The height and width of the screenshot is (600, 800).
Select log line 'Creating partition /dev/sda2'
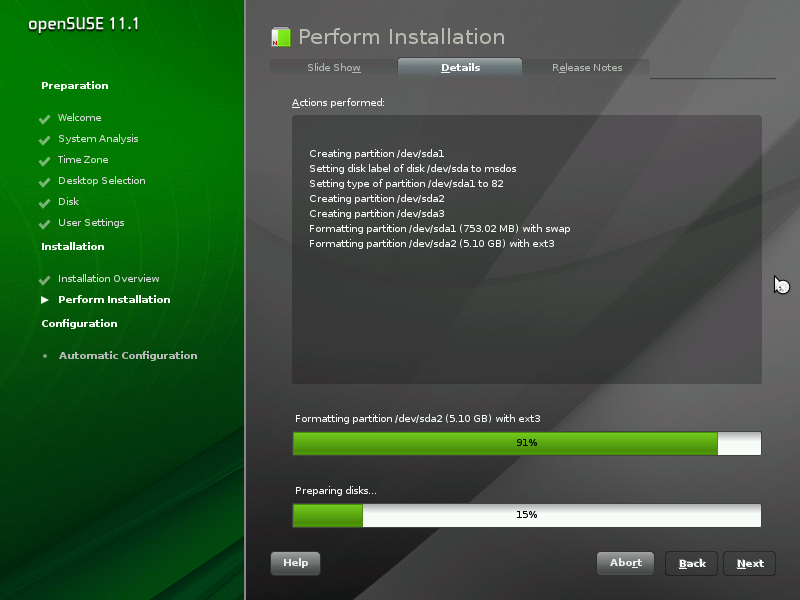point(377,198)
